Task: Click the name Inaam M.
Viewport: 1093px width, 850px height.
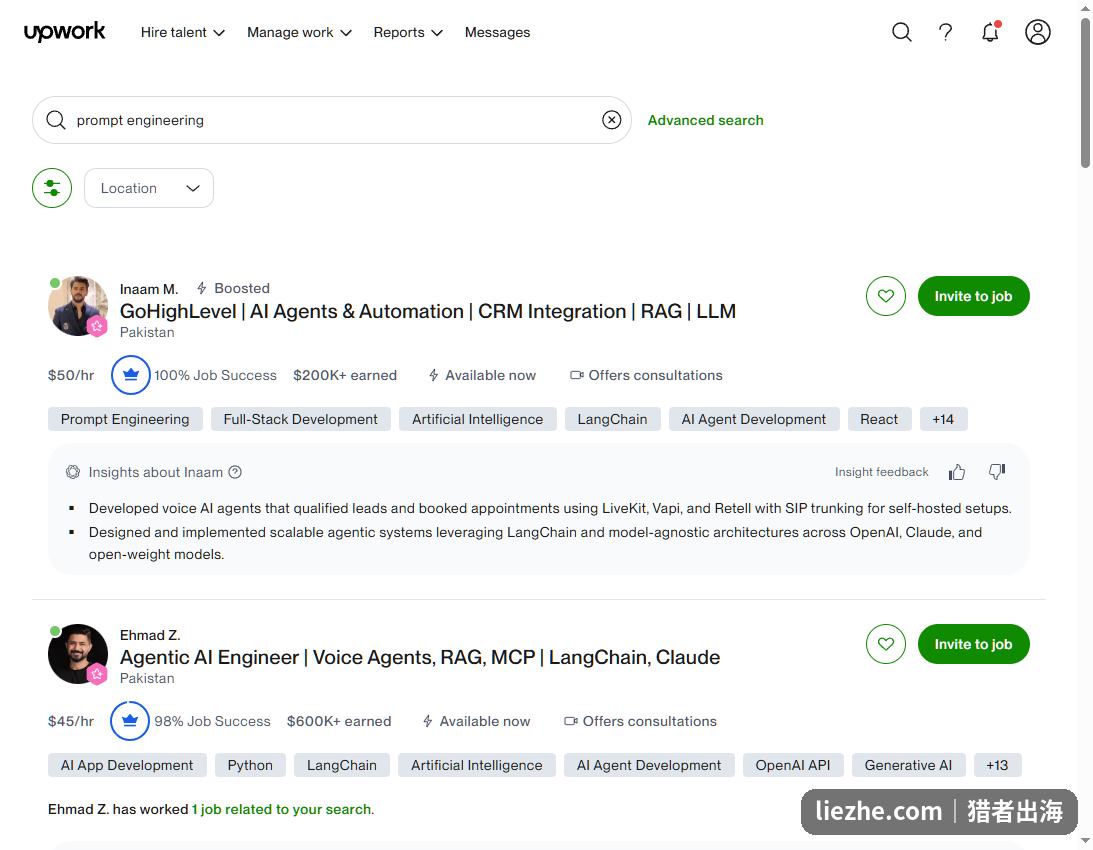Action: click(x=148, y=289)
